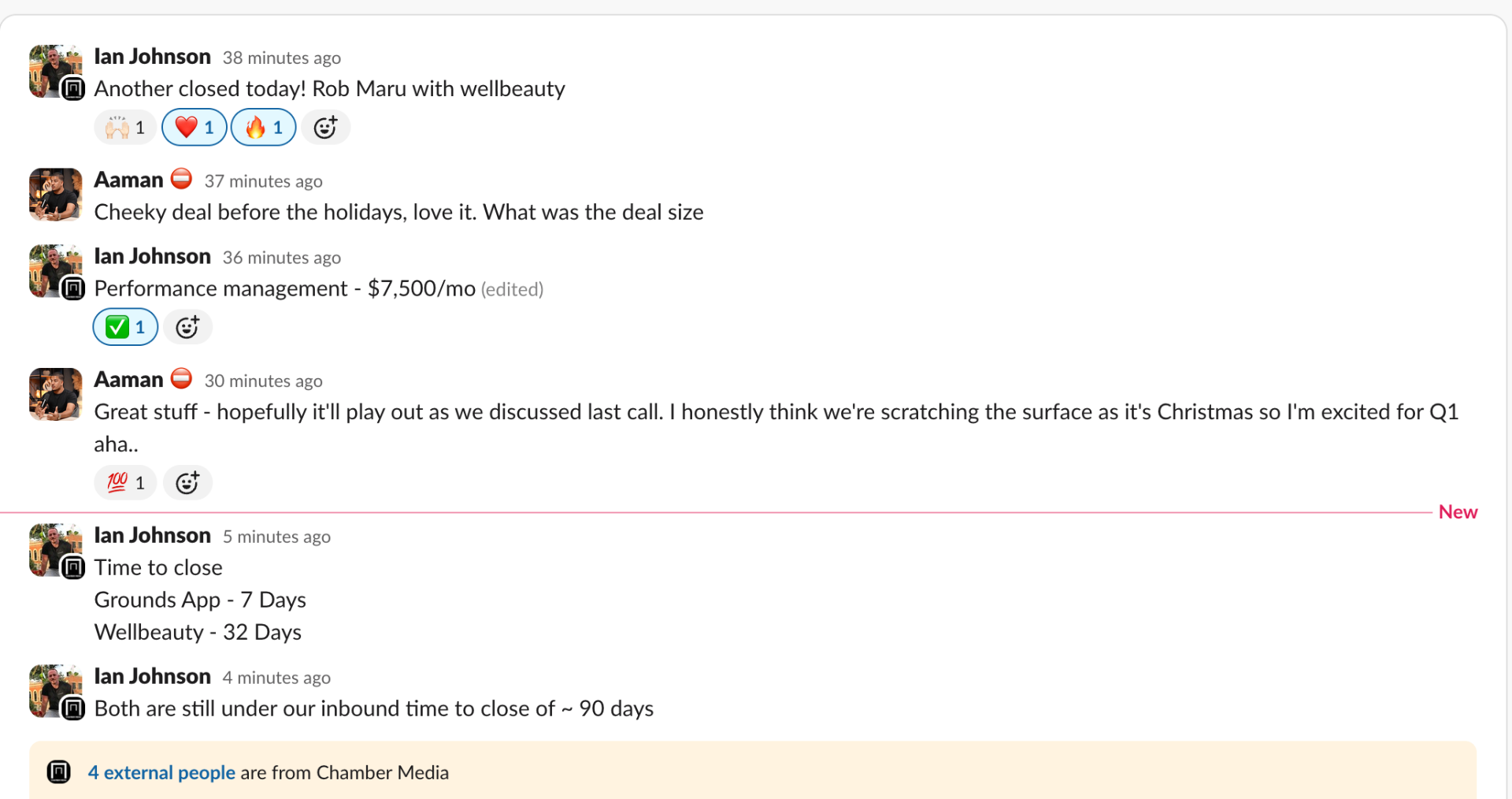
Task: Toggle the green checkmark reaction
Action: click(125, 327)
